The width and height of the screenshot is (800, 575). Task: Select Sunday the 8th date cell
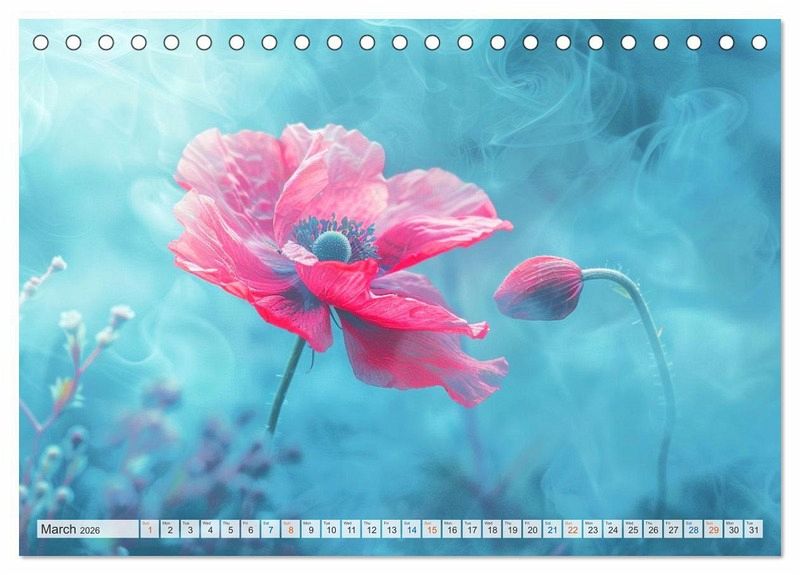point(290,530)
